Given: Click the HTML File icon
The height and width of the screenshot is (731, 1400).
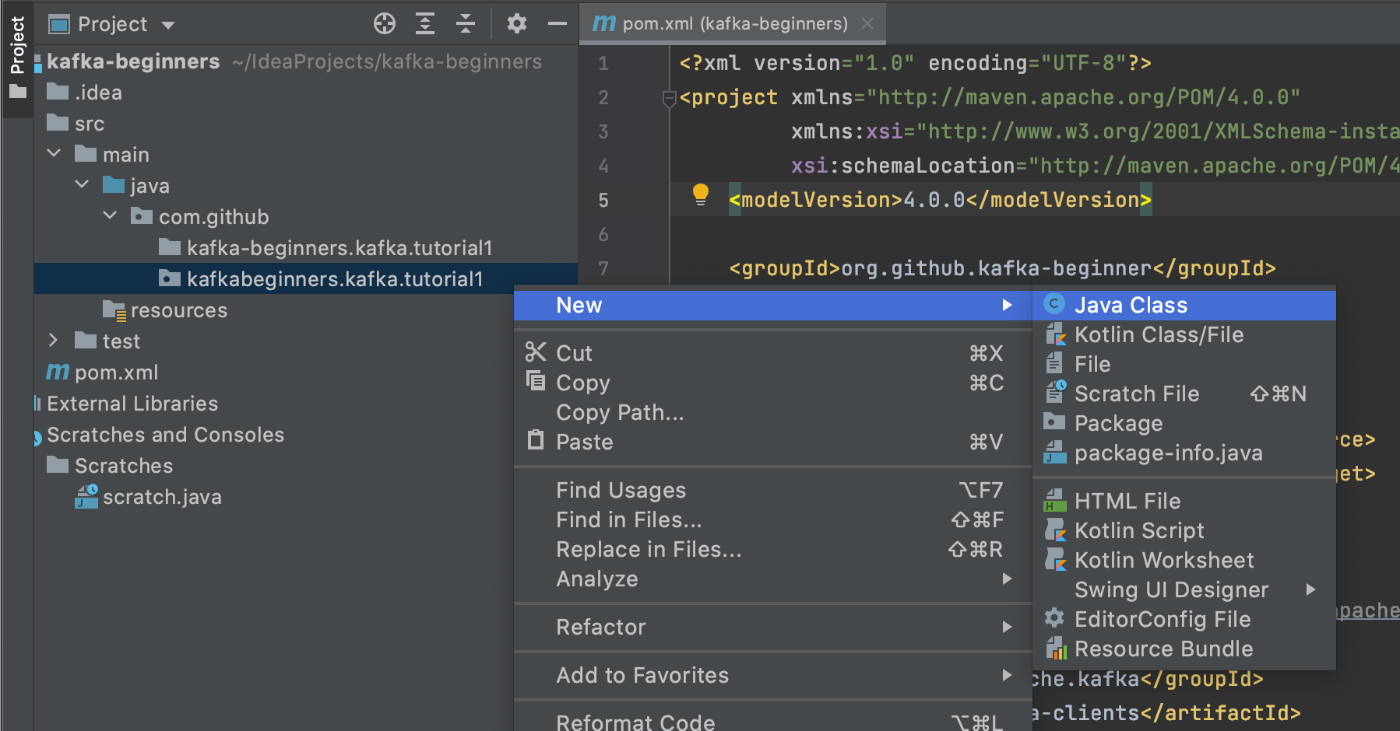Looking at the screenshot, I should (1054, 501).
